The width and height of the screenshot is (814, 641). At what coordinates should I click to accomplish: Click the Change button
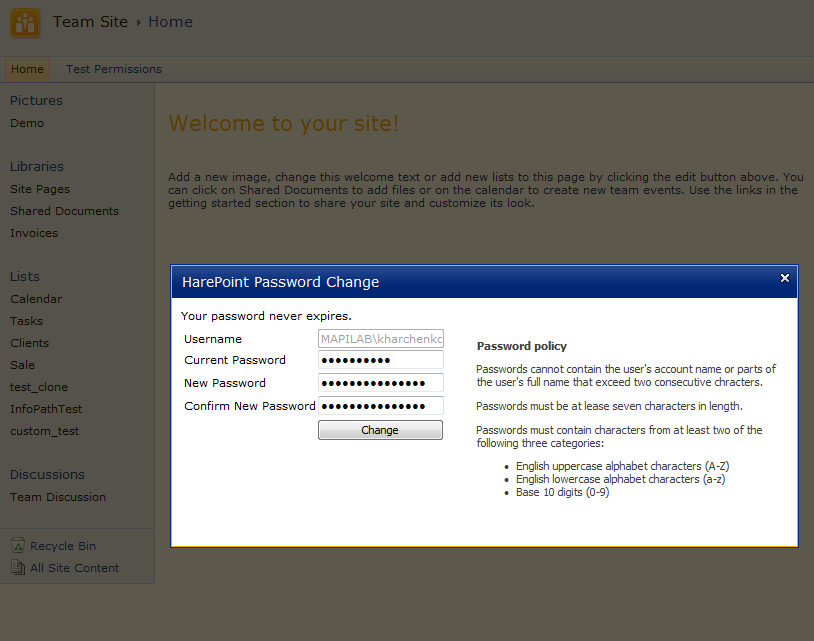click(x=380, y=430)
